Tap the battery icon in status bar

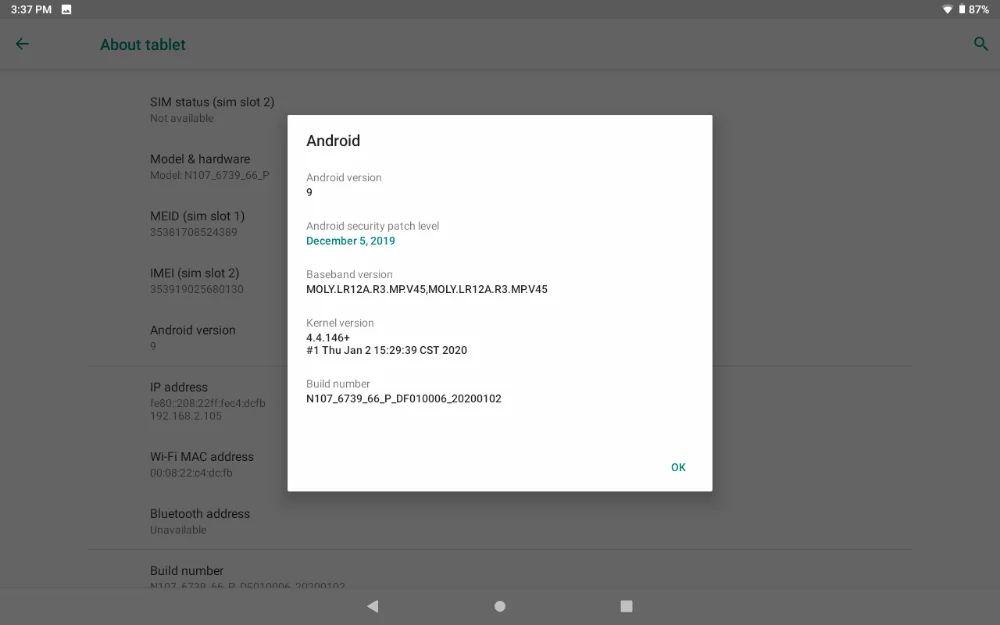962,10
